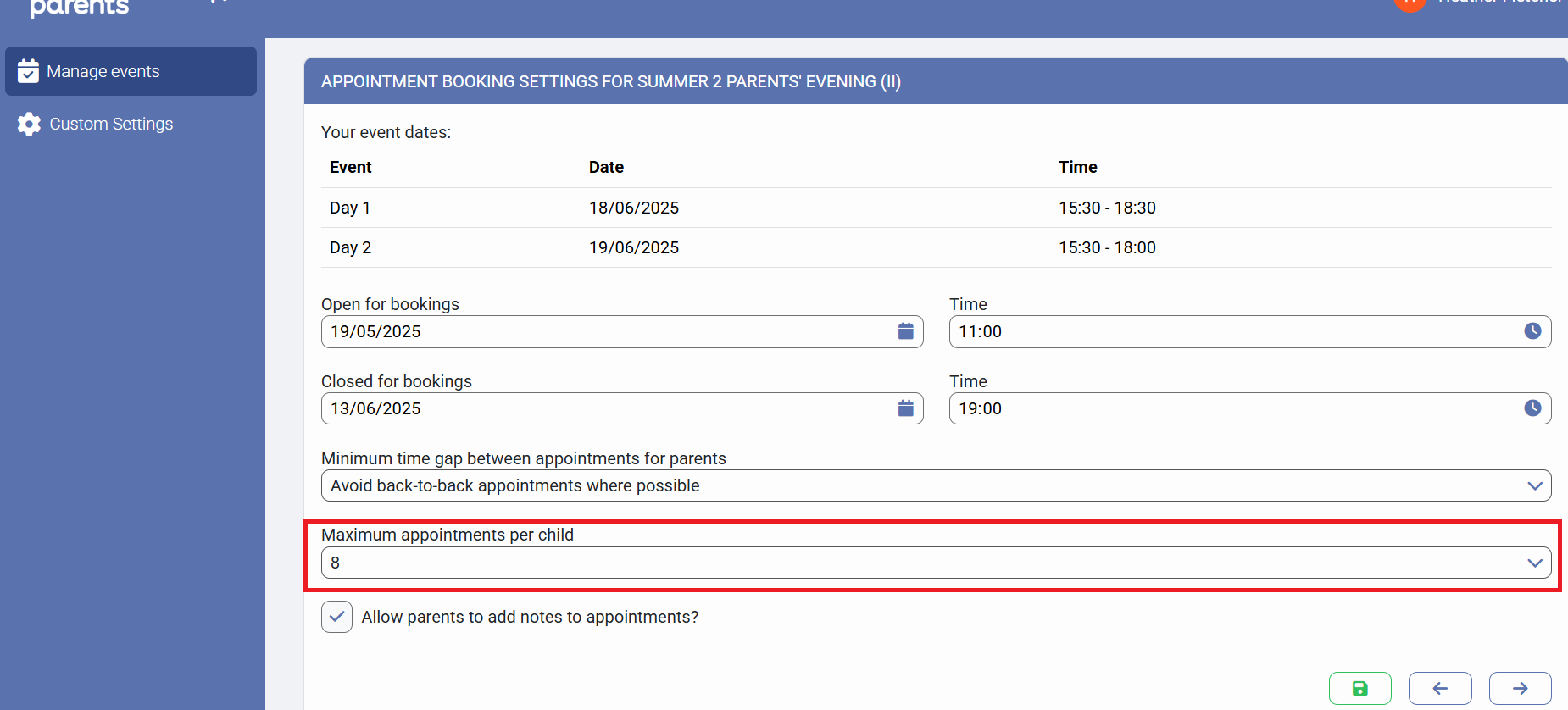This screenshot has width=1568, height=710.
Task: Select the Day 1 event row
Action: click(x=936, y=208)
